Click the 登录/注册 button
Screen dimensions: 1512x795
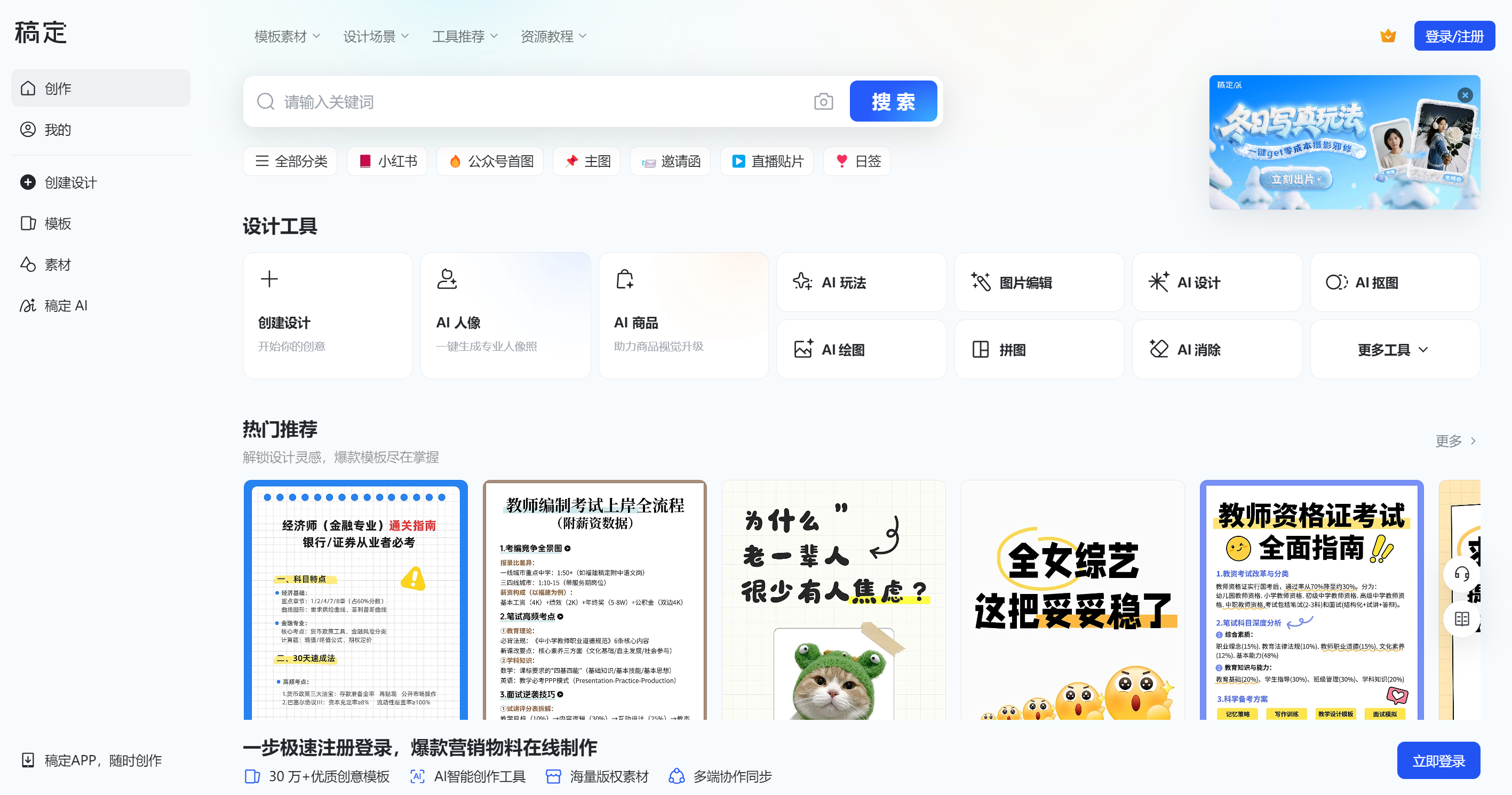(1454, 35)
